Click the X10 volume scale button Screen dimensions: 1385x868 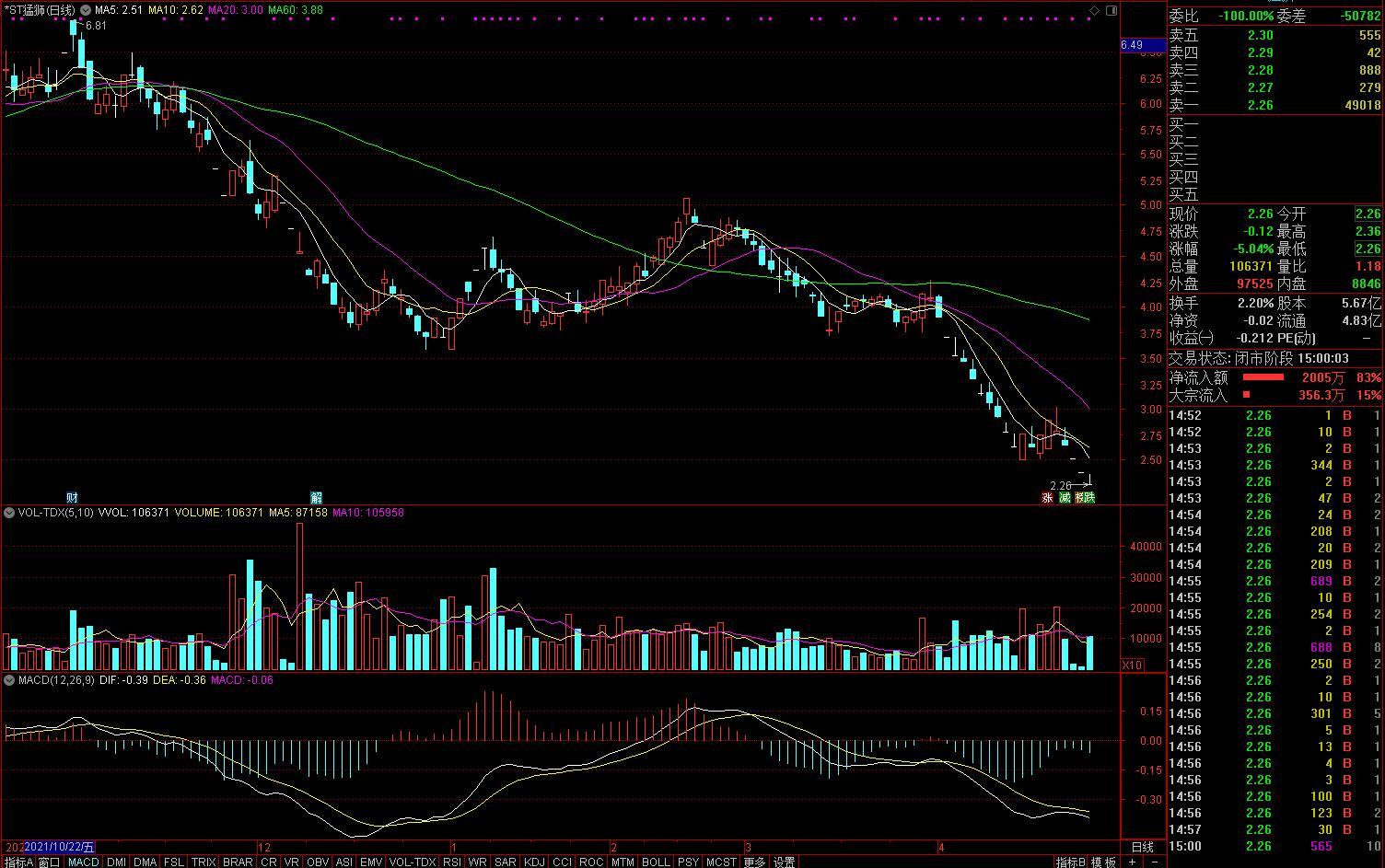click(x=1132, y=665)
